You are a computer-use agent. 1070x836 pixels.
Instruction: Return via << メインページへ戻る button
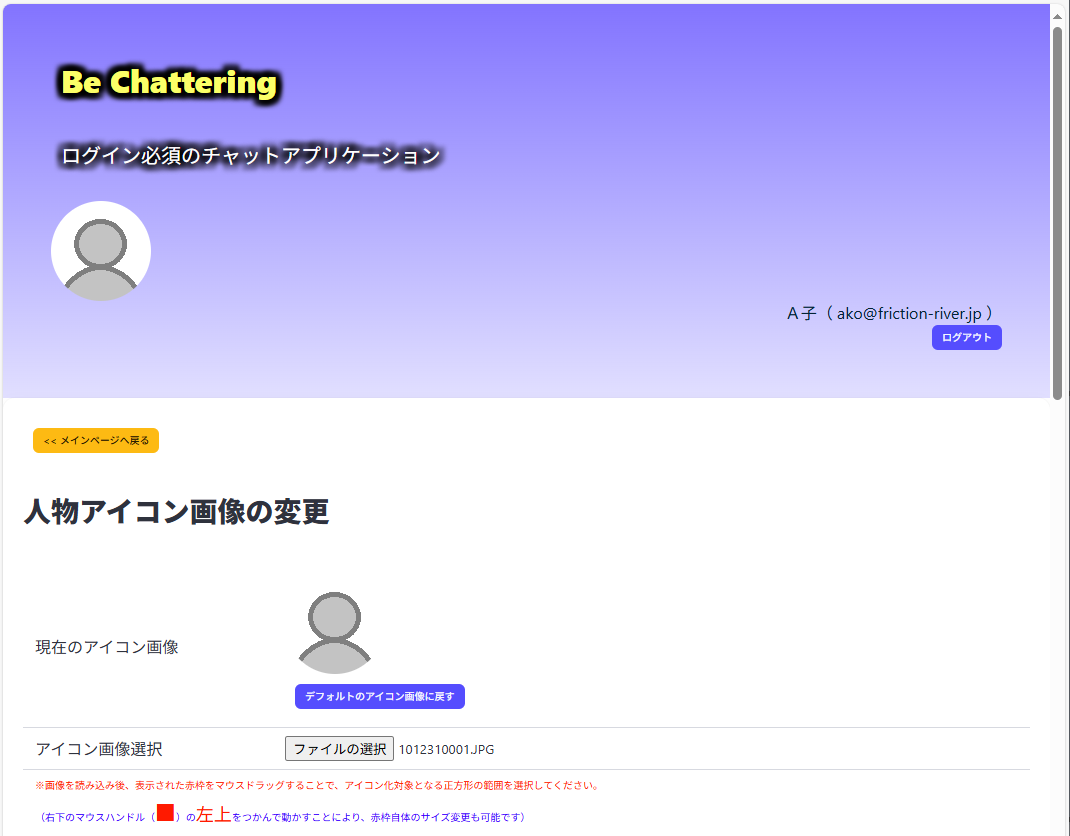tap(96, 440)
